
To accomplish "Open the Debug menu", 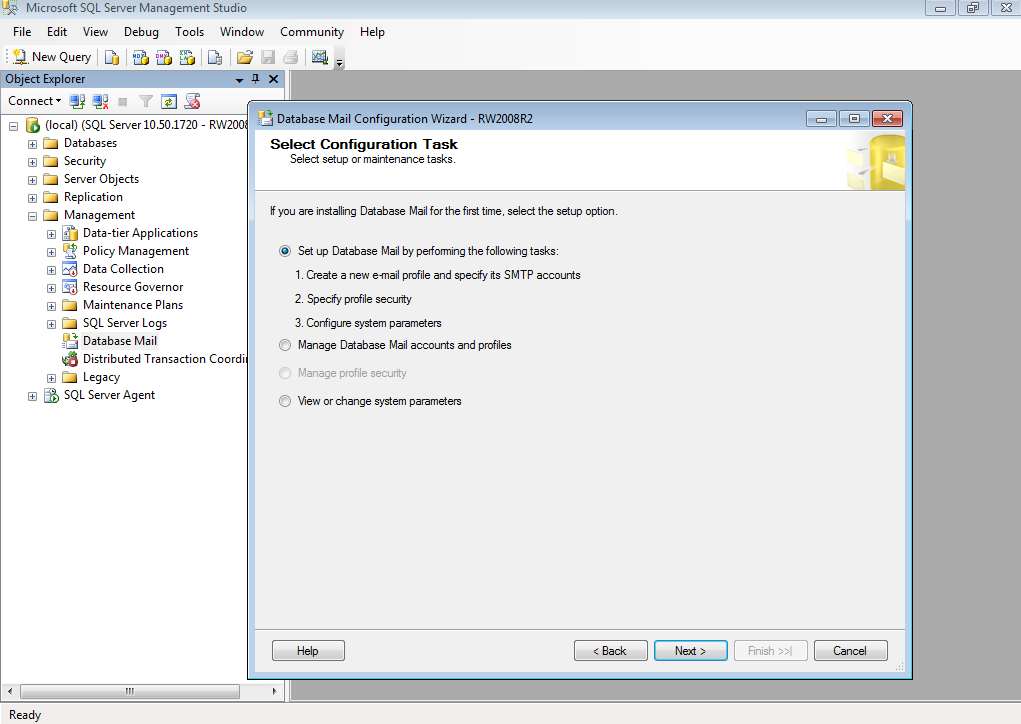I will pos(141,32).
